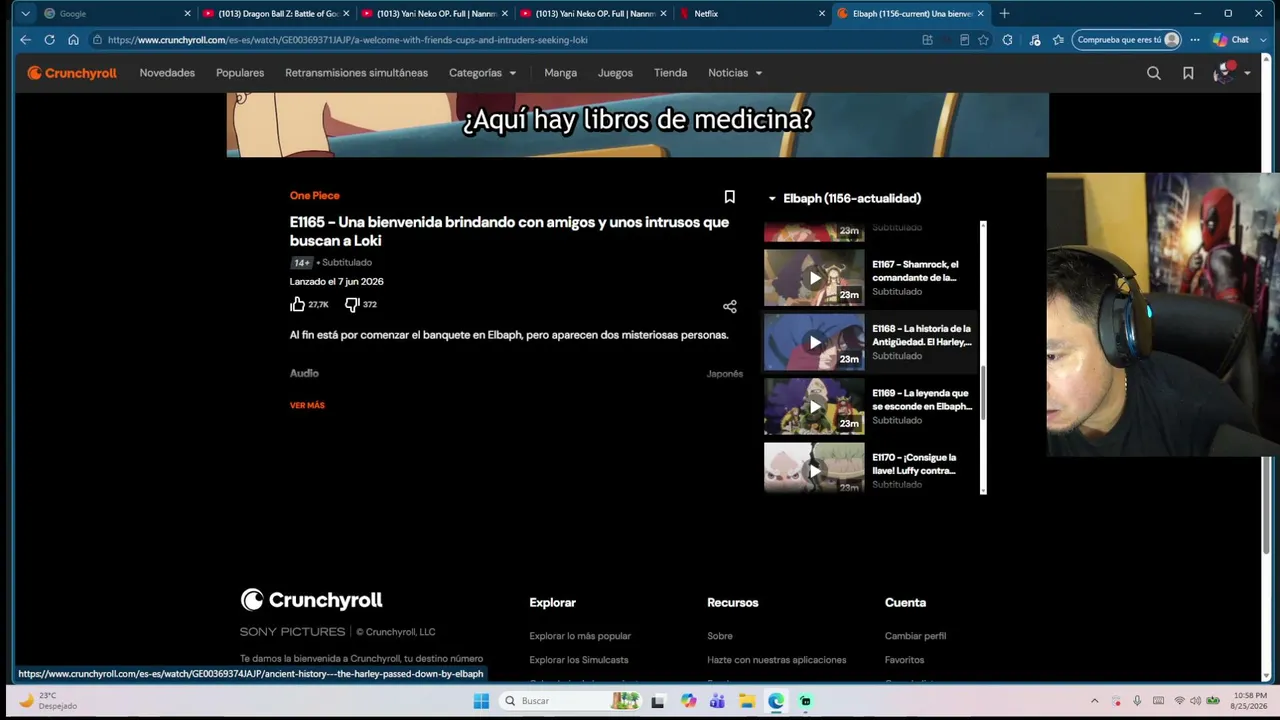Click the One Piece series link
Screen dimensions: 1280x720
pyautogui.click(x=315, y=196)
